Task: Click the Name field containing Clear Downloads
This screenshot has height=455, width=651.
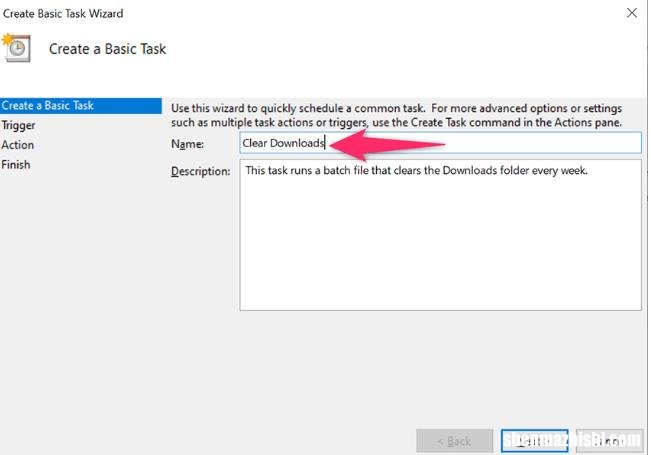Action: (x=440, y=143)
